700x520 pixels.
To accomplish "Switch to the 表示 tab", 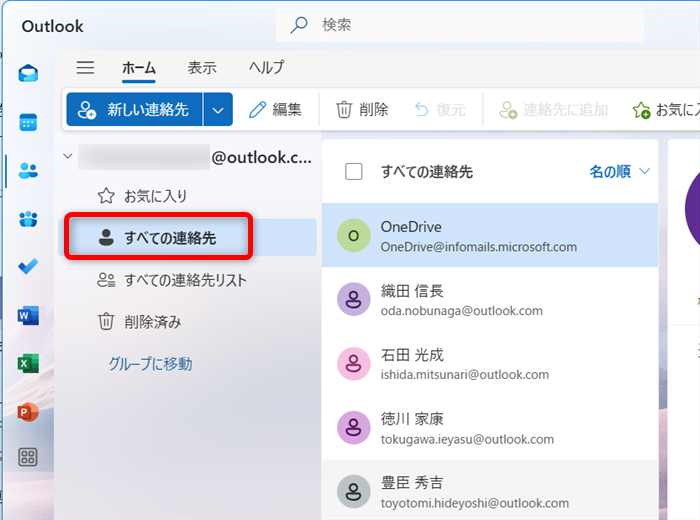I will 202,68.
